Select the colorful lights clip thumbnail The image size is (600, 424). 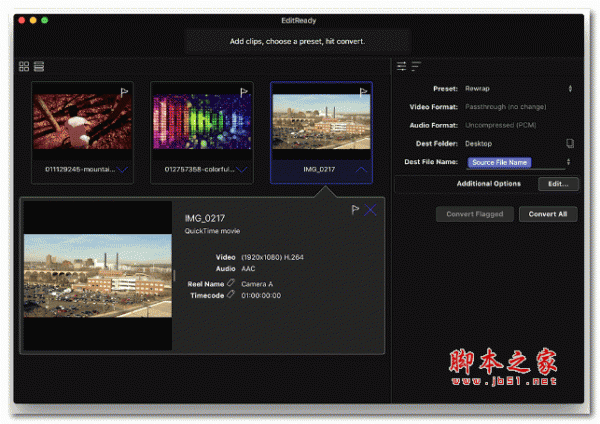tap(202, 122)
